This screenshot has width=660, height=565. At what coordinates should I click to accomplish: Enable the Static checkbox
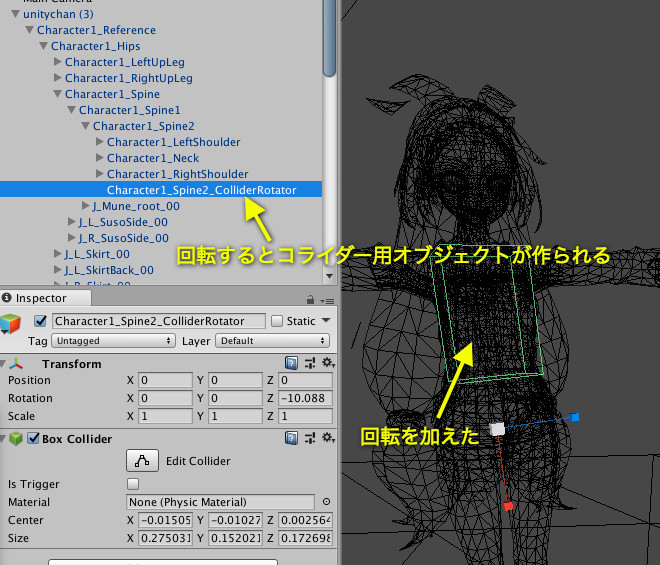point(277,321)
